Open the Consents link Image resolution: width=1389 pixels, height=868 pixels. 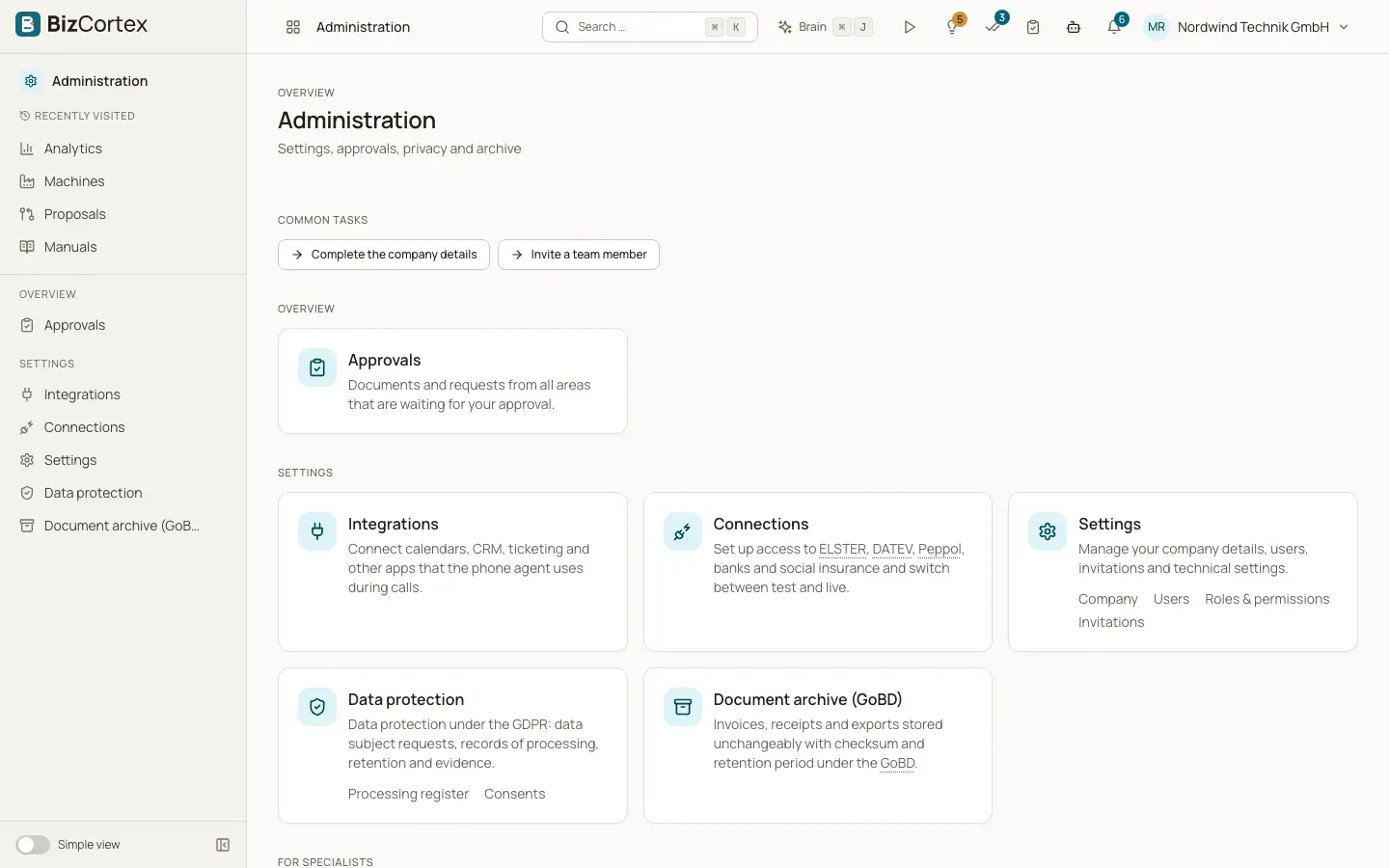pyautogui.click(x=515, y=794)
